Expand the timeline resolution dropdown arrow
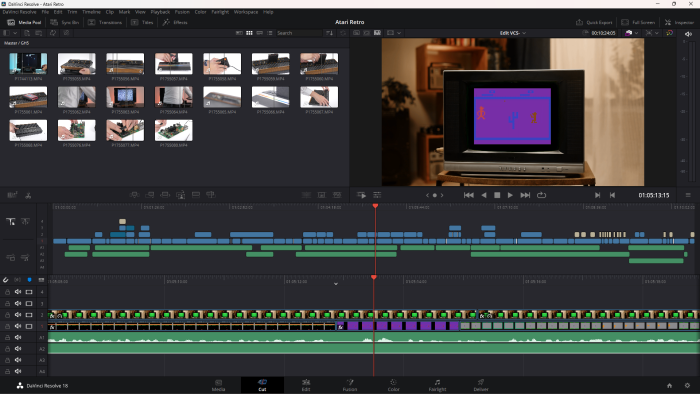Viewport: 700px width, 394px height. (x=637, y=33)
